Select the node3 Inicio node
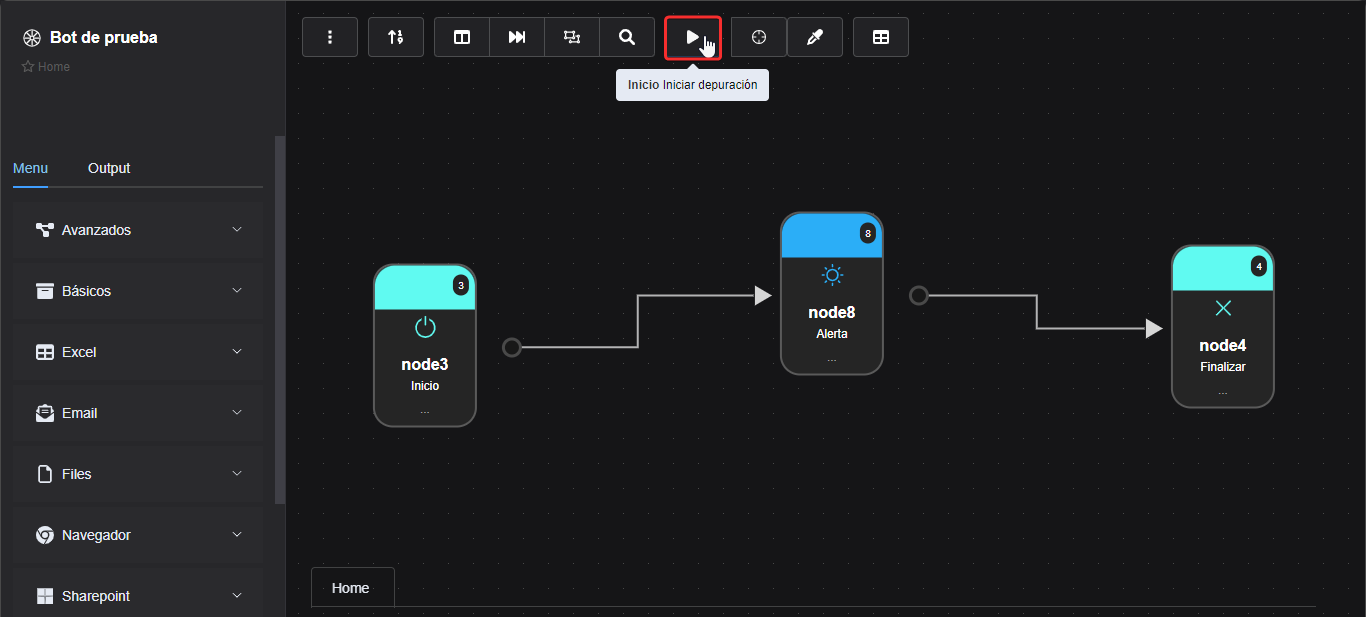 pyautogui.click(x=425, y=346)
